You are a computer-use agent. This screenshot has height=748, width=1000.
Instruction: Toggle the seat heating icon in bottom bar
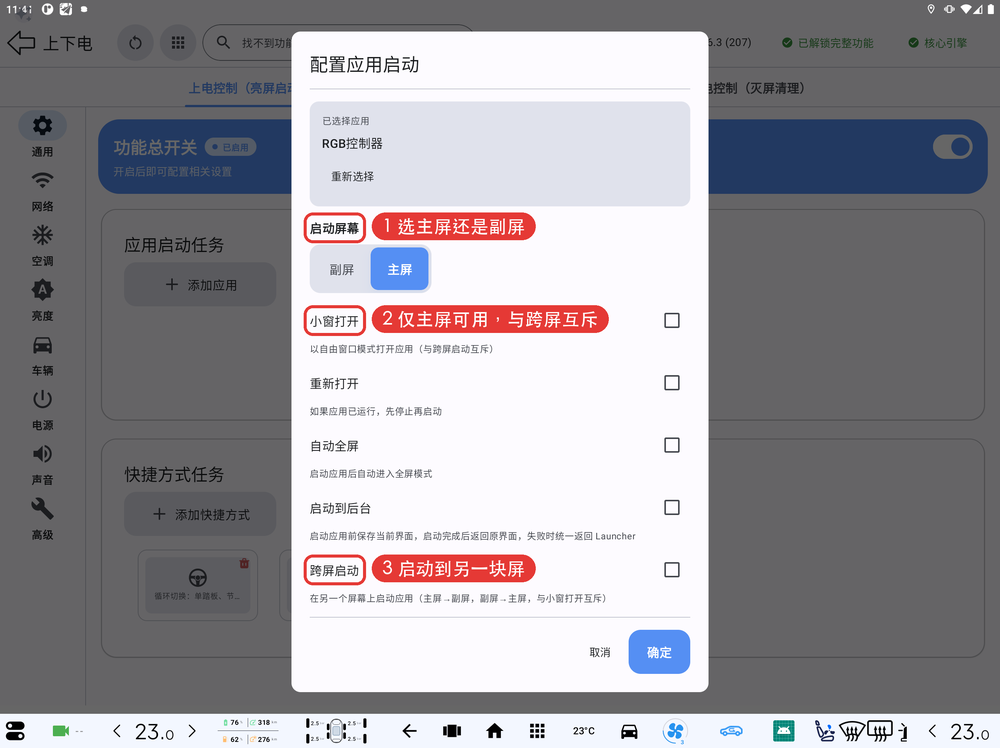coord(825,731)
